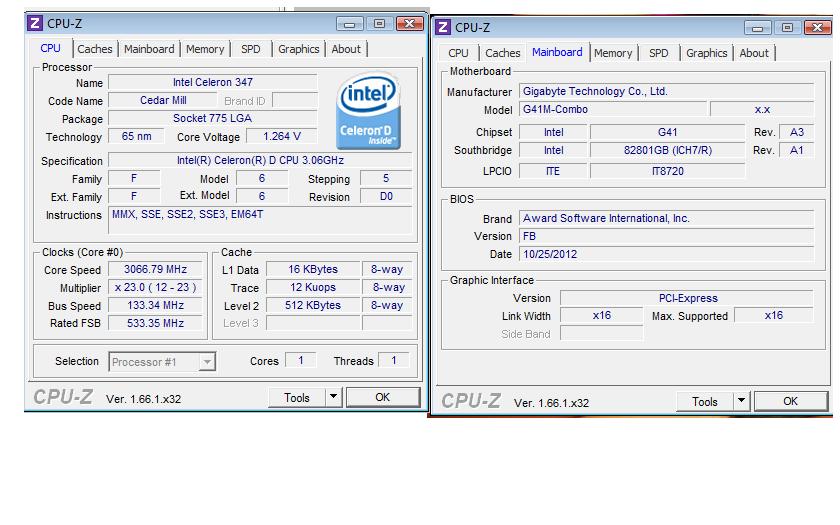
Task: Open About tab in right CPU-Z window
Action: [754, 53]
